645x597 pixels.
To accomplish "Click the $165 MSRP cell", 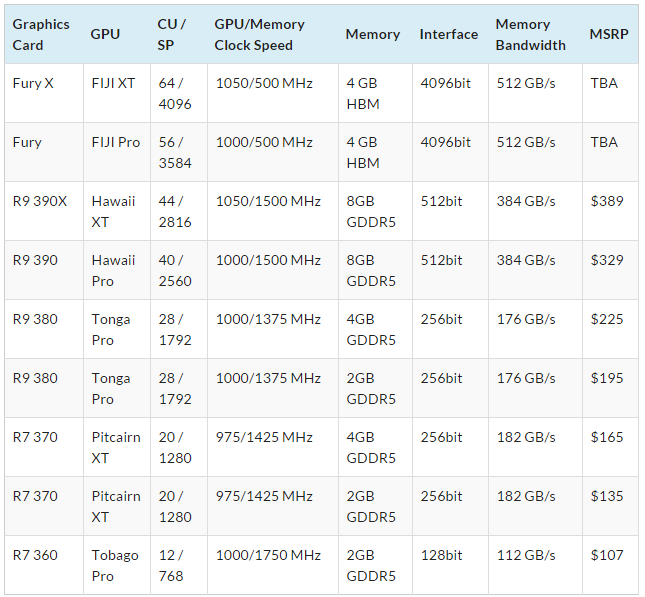I will click(x=610, y=447).
